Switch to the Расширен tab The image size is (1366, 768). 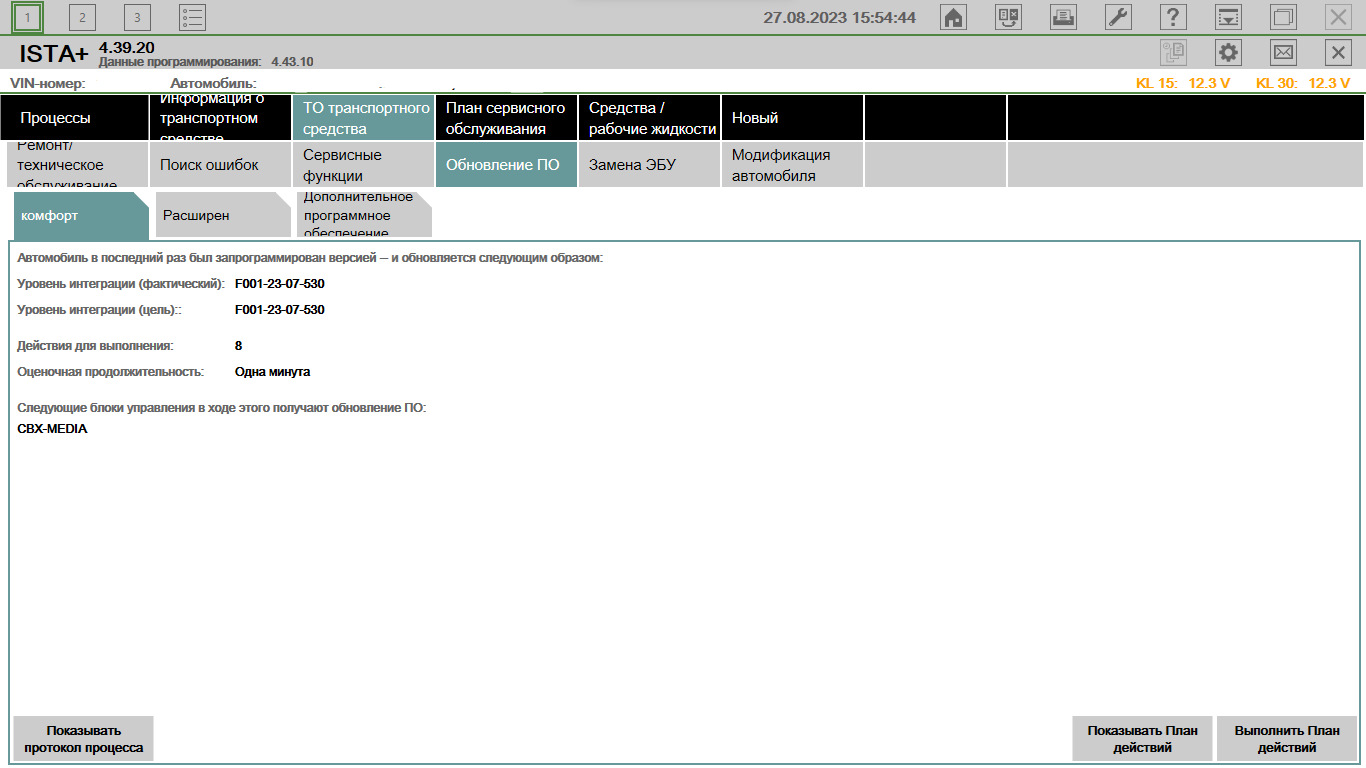pos(222,215)
